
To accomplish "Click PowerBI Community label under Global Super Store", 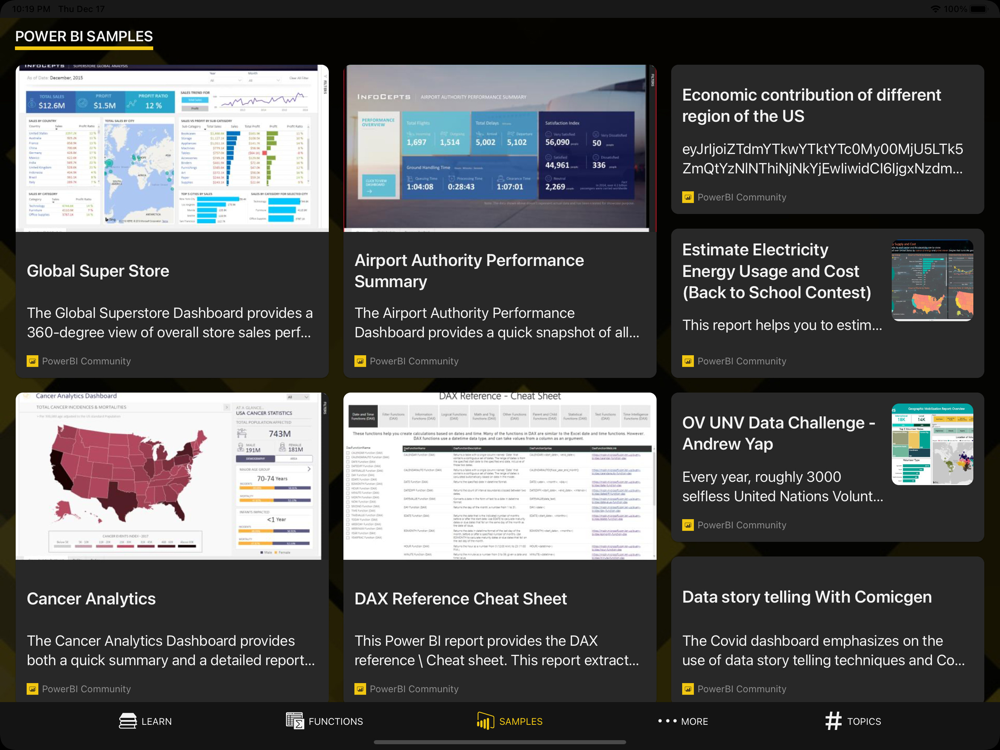I will coord(87,361).
